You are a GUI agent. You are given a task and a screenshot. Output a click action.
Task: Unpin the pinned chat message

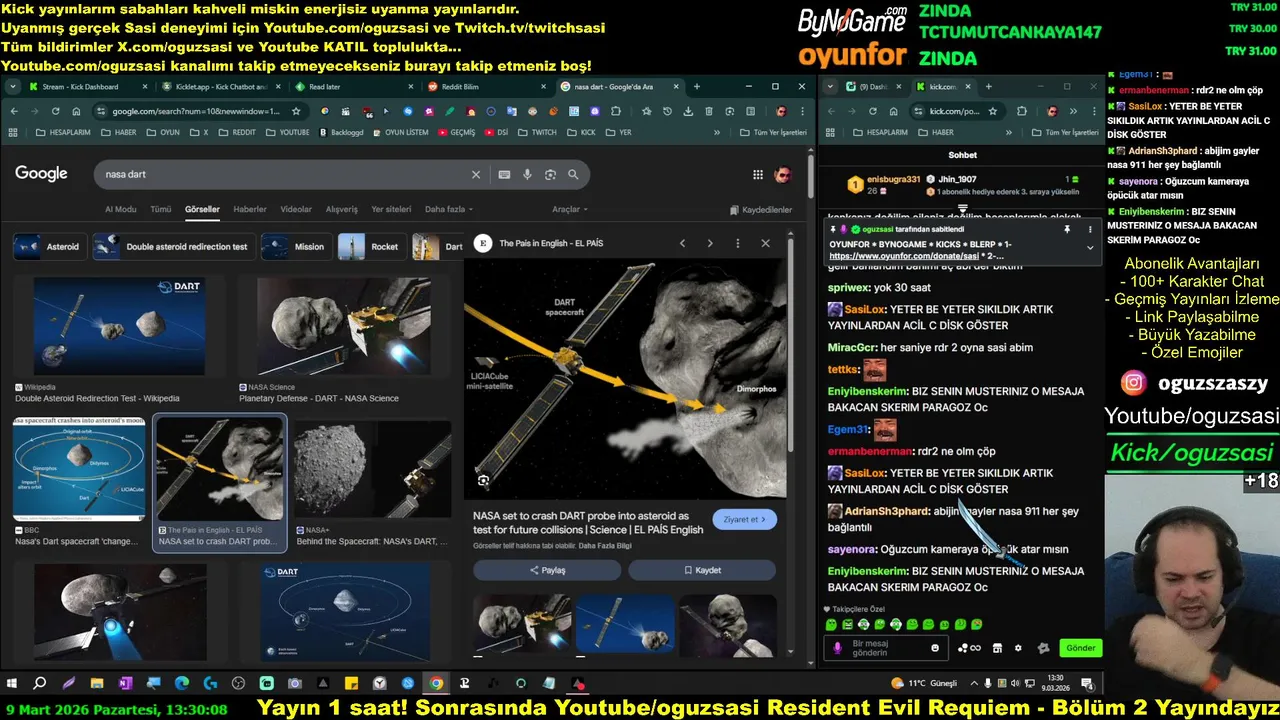coord(1067,229)
